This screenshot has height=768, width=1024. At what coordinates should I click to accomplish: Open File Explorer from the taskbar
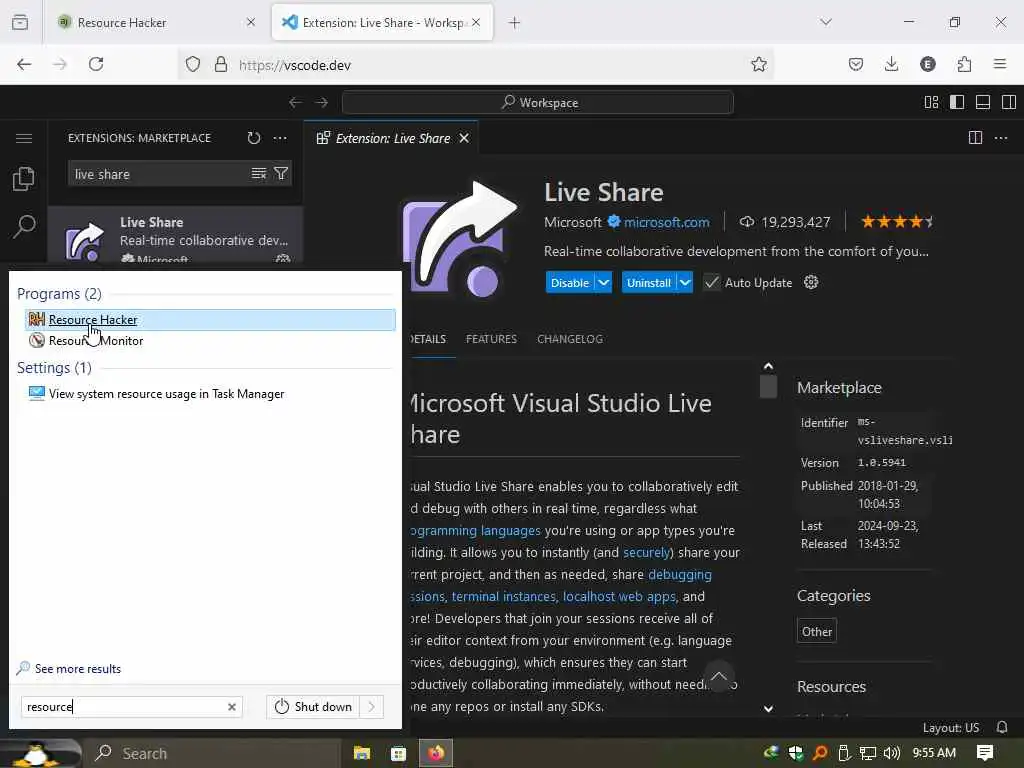point(362,753)
